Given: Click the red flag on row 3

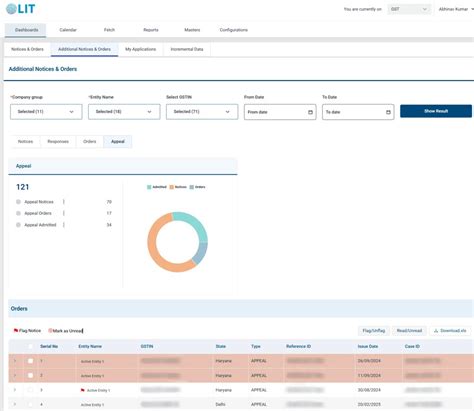Looking at the screenshot, I should 83,390.
